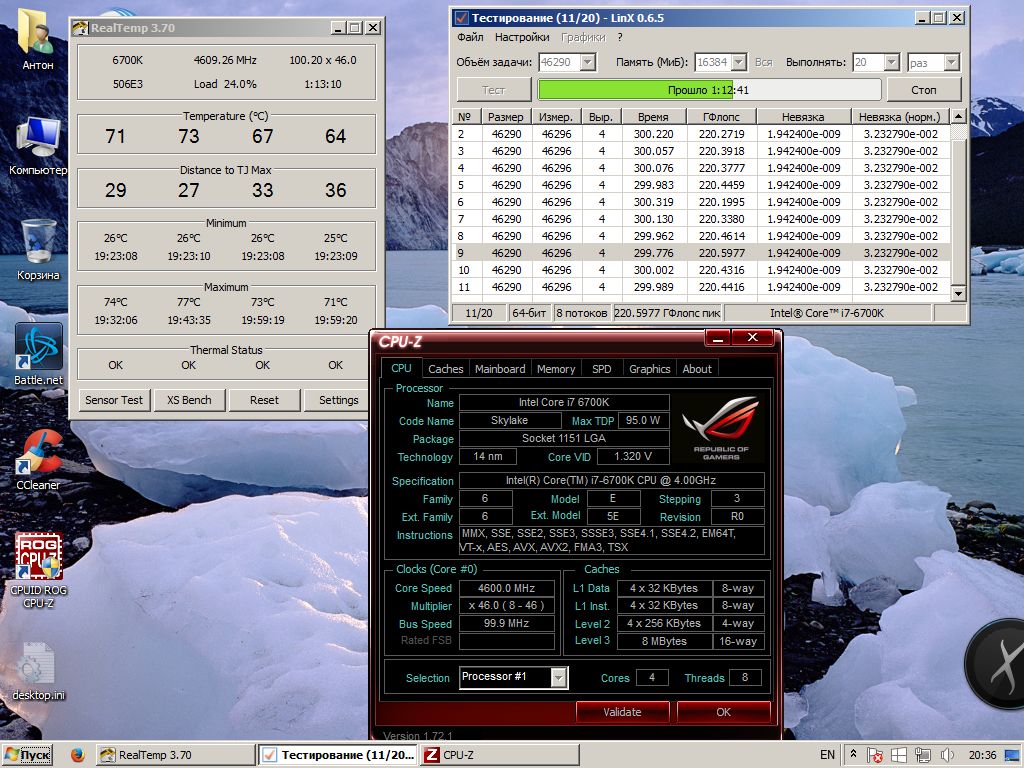
Task: Switch to the About tab in CPU-Z
Action: pyautogui.click(x=697, y=369)
